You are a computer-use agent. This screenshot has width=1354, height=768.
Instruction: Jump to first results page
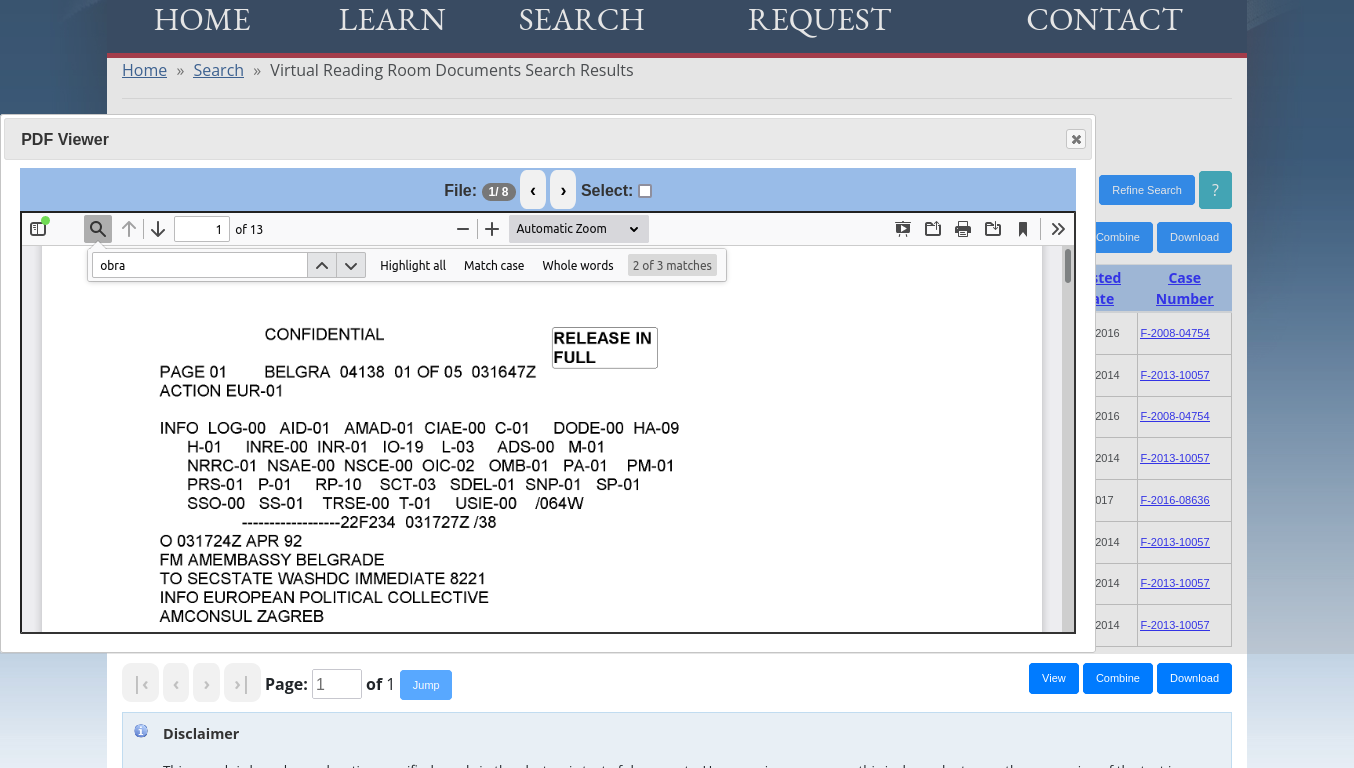pos(141,684)
